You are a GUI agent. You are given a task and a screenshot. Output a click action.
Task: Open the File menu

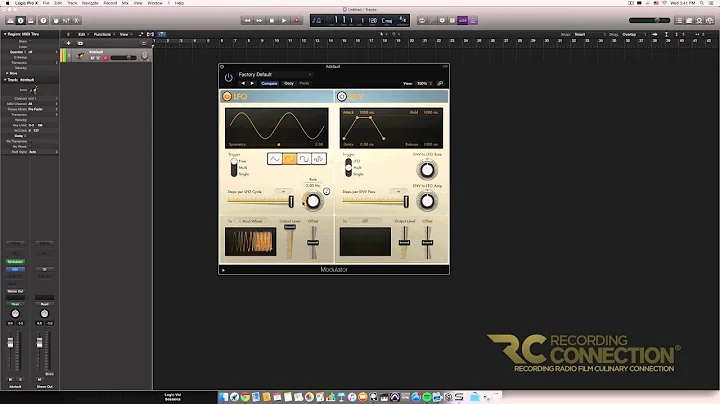[46, 3]
